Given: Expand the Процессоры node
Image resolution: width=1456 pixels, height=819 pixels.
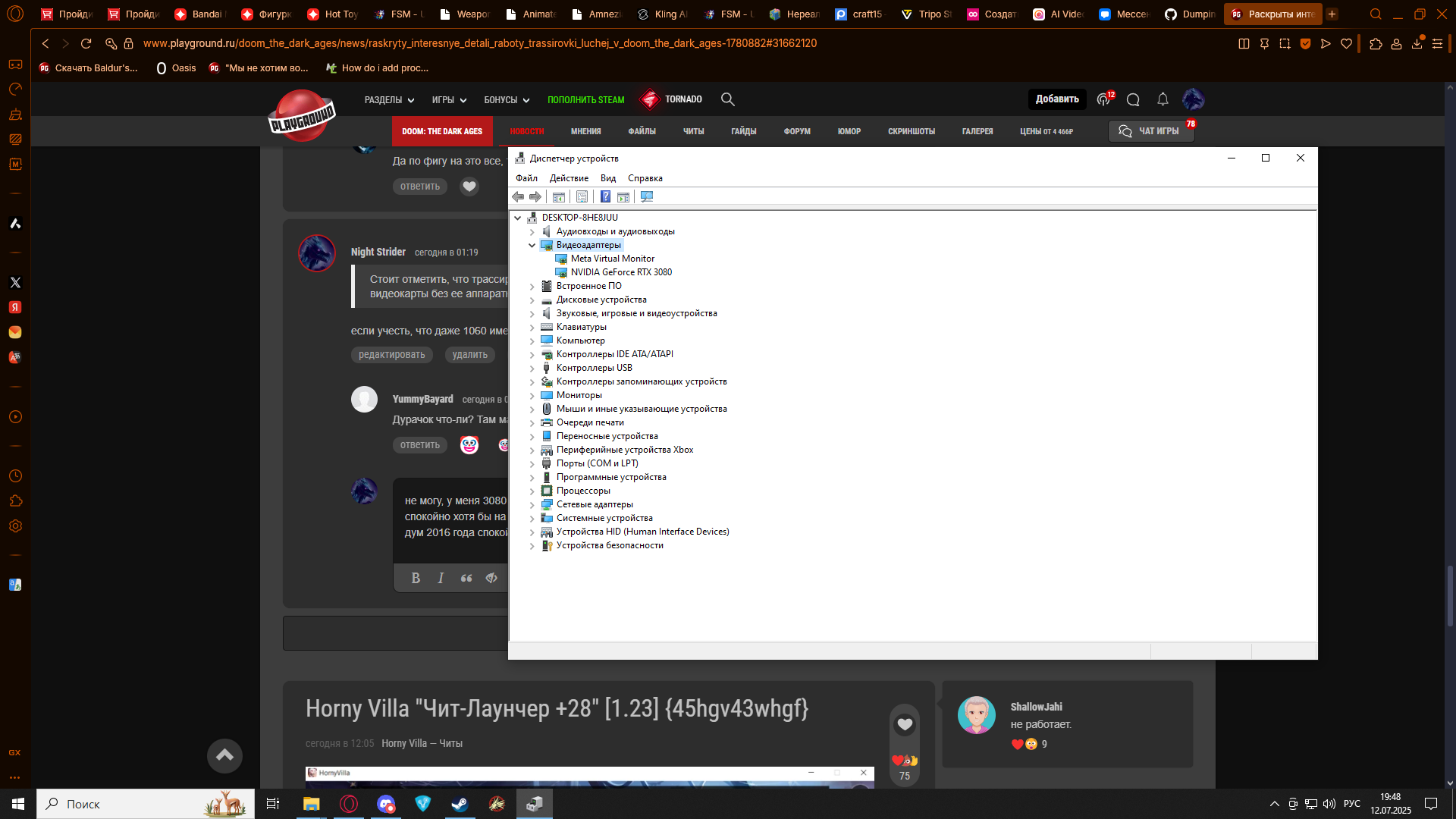Looking at the screenshot, I should coord(532,491).
